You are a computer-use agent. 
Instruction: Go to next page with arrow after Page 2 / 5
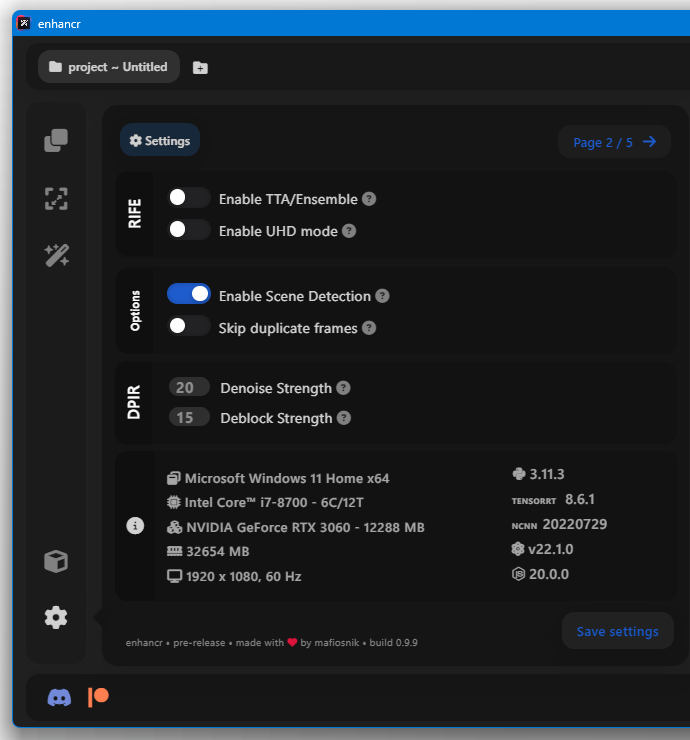click(x=649, y=142)
